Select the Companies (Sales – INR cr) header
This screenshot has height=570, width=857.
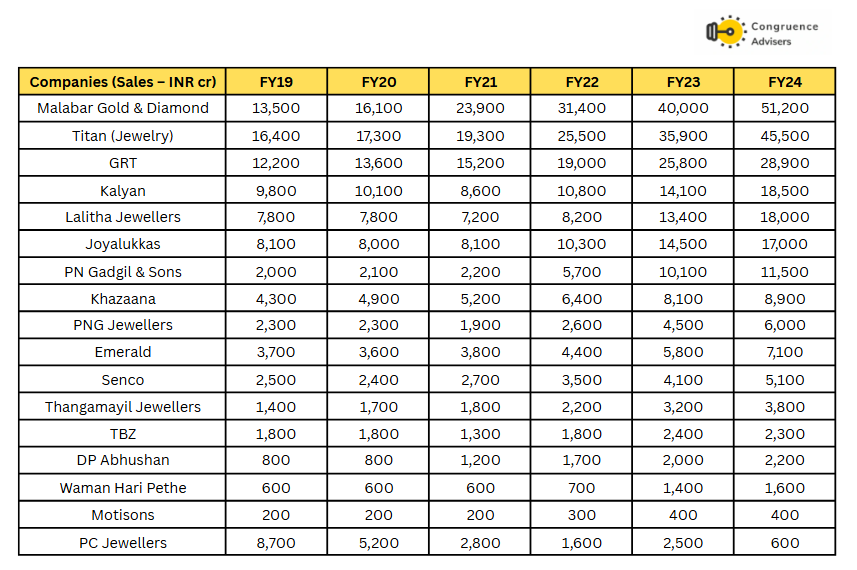(x=122, y=82)
